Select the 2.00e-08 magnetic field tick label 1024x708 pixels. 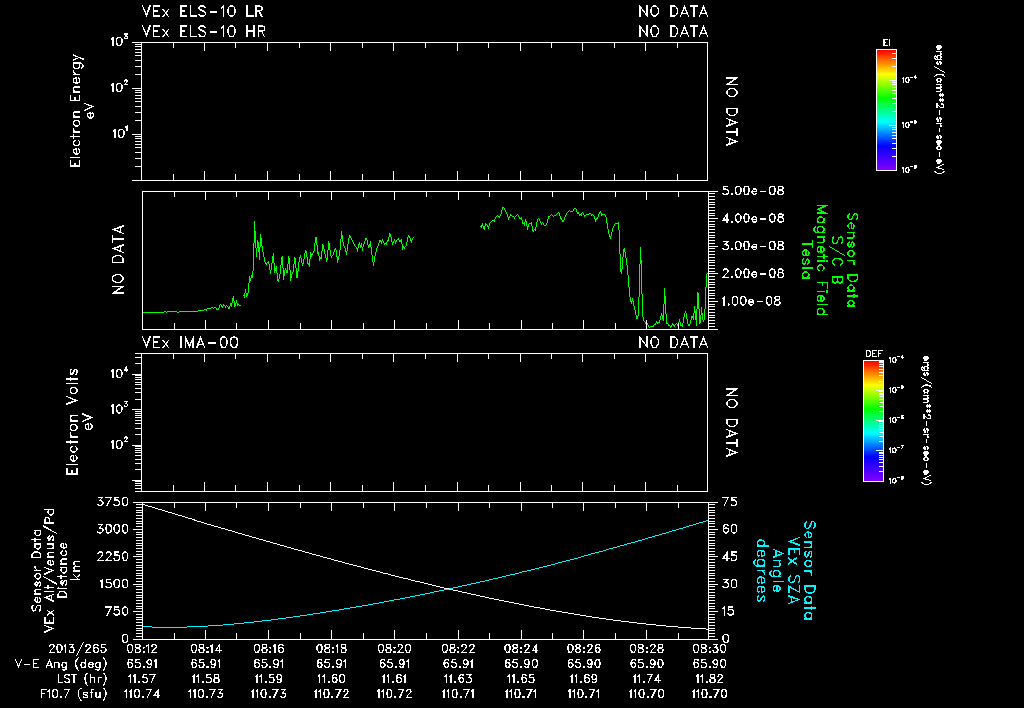point(753,273)
